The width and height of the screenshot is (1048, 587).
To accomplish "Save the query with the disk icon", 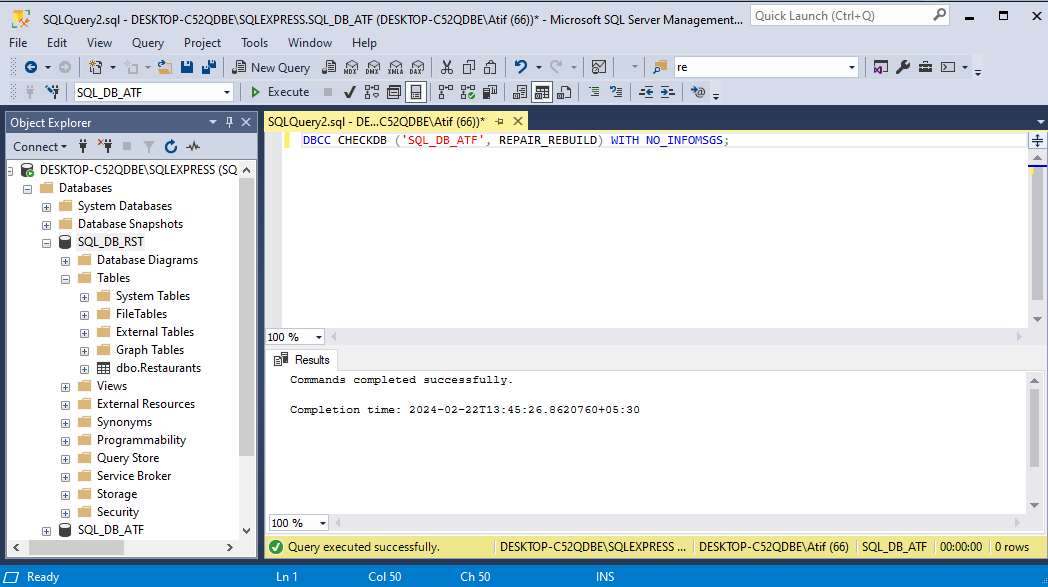I will 186,67.
